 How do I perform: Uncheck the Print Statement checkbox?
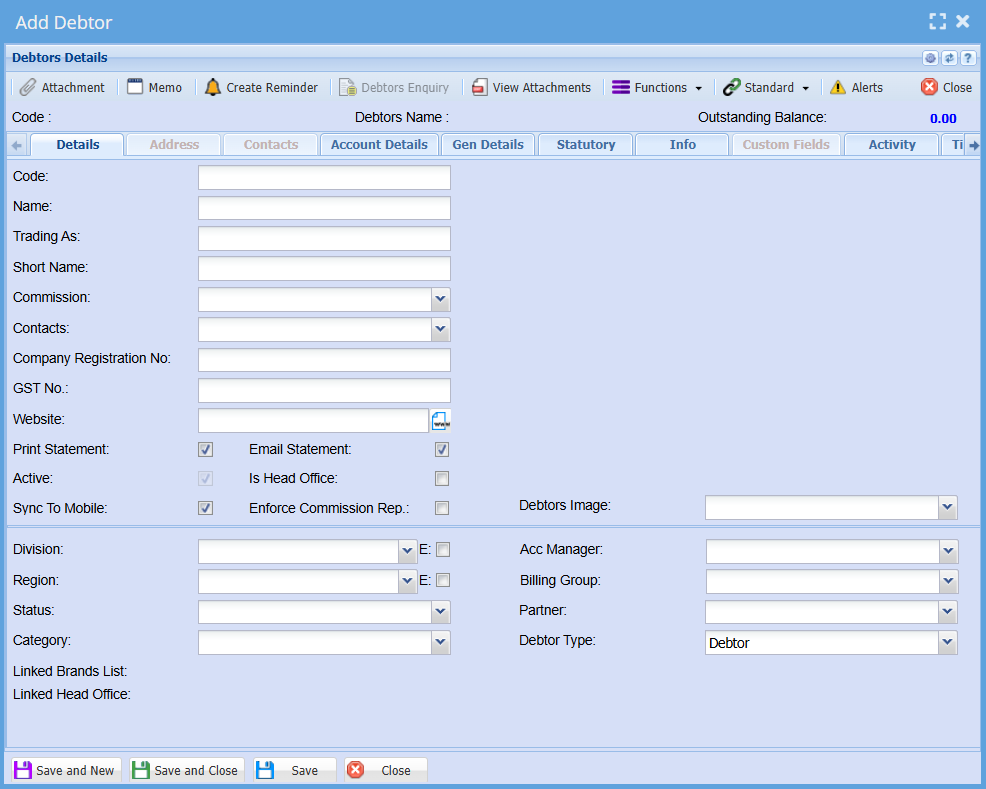tap(206, 450)
